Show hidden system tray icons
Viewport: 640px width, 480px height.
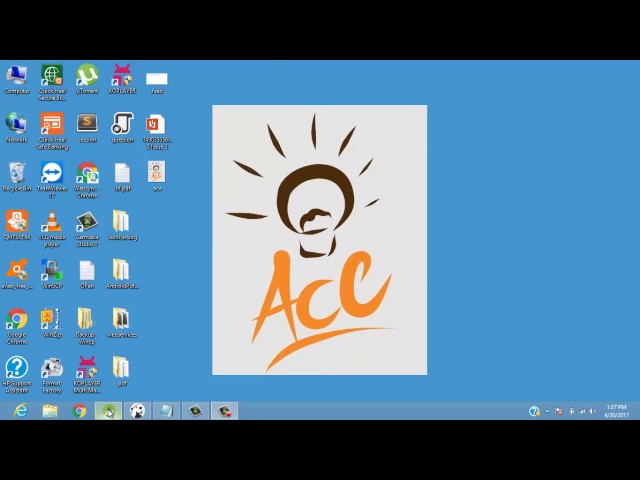(547, 411)
